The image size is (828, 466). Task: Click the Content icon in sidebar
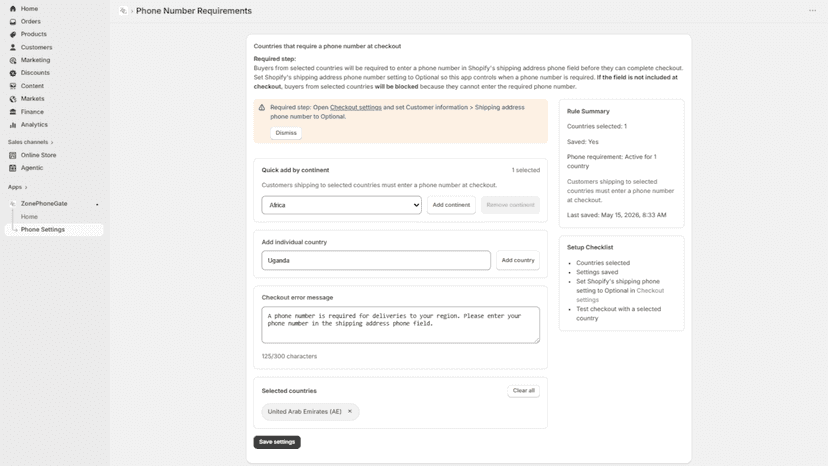[x=13, y=86]
